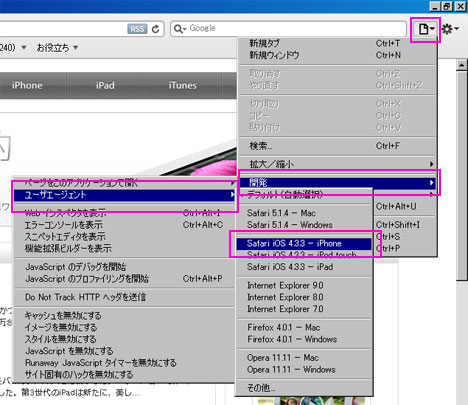Image resolution: width=468 pixels, height=405 pixels.
Task: Select Safari 5.1.4 – Windows user agent
Action: point(304,225)
